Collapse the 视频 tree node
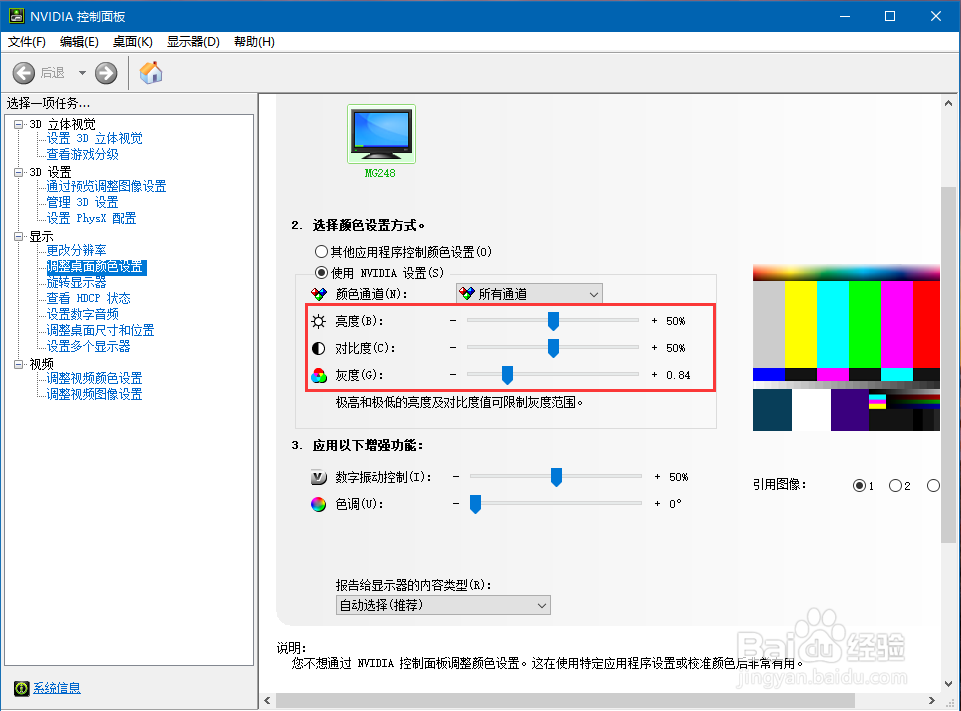Image resolution: width=961 pixels, height=711 pixels. [x=19, y=364]
